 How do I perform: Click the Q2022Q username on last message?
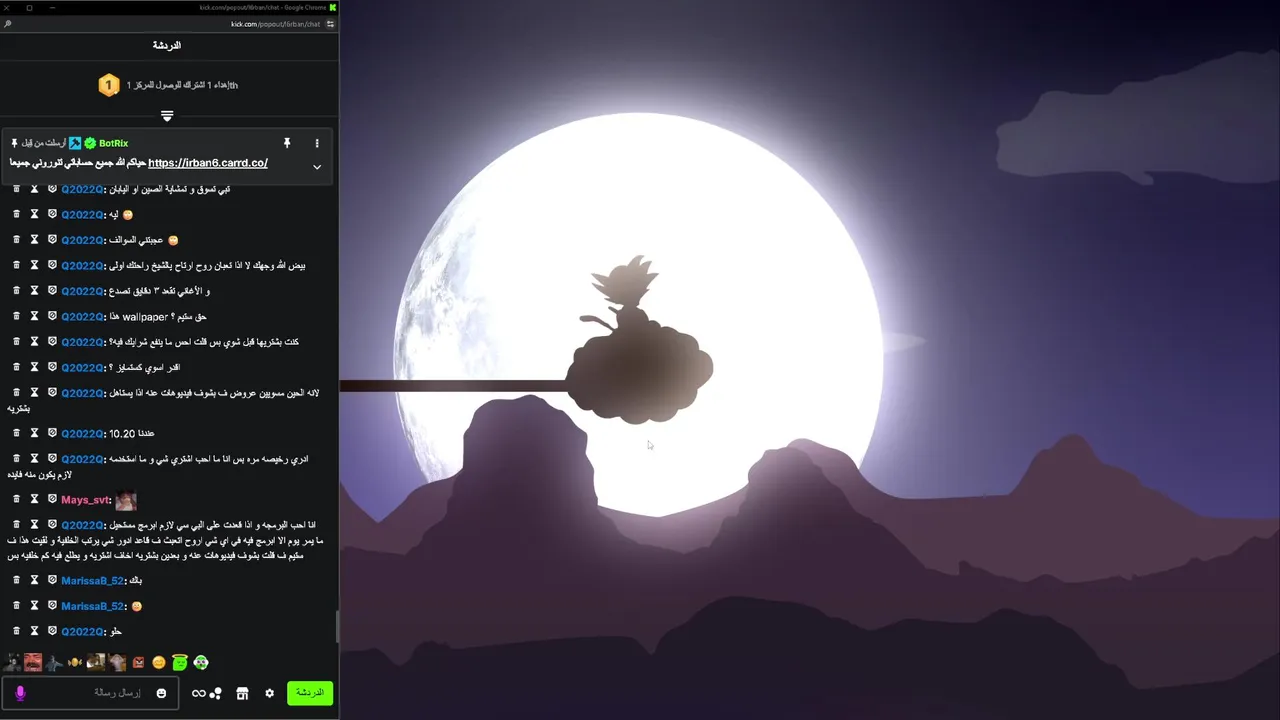81,631
